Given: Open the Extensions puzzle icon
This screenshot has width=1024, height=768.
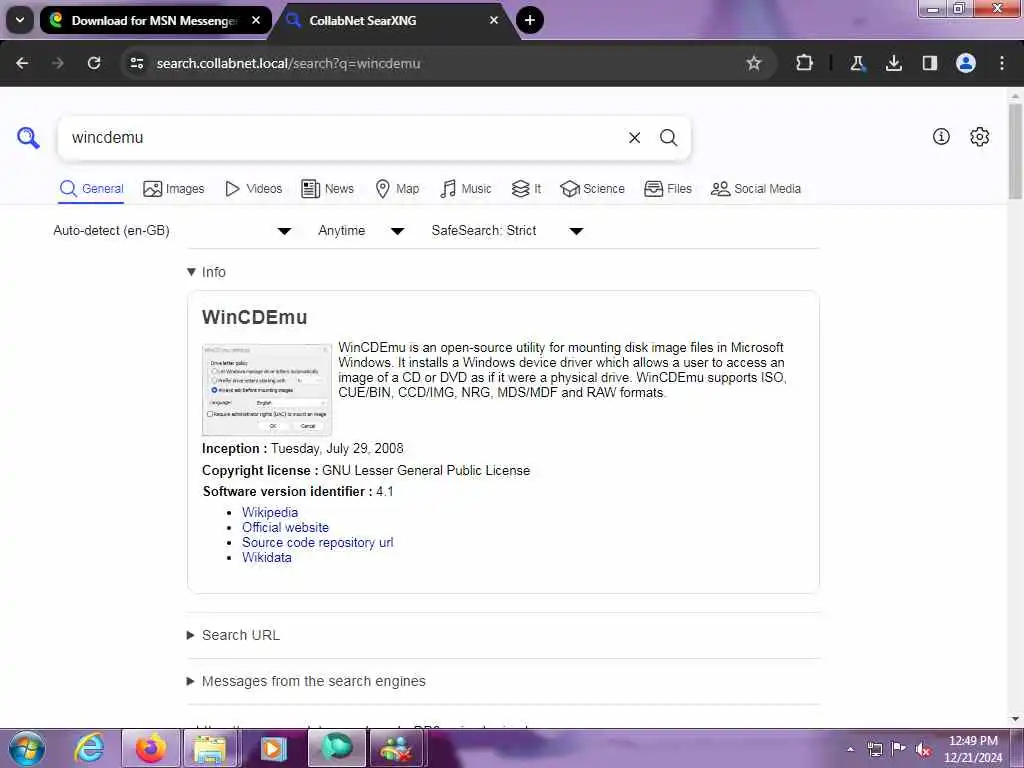Looking at the screenshot, I should 805,63.
